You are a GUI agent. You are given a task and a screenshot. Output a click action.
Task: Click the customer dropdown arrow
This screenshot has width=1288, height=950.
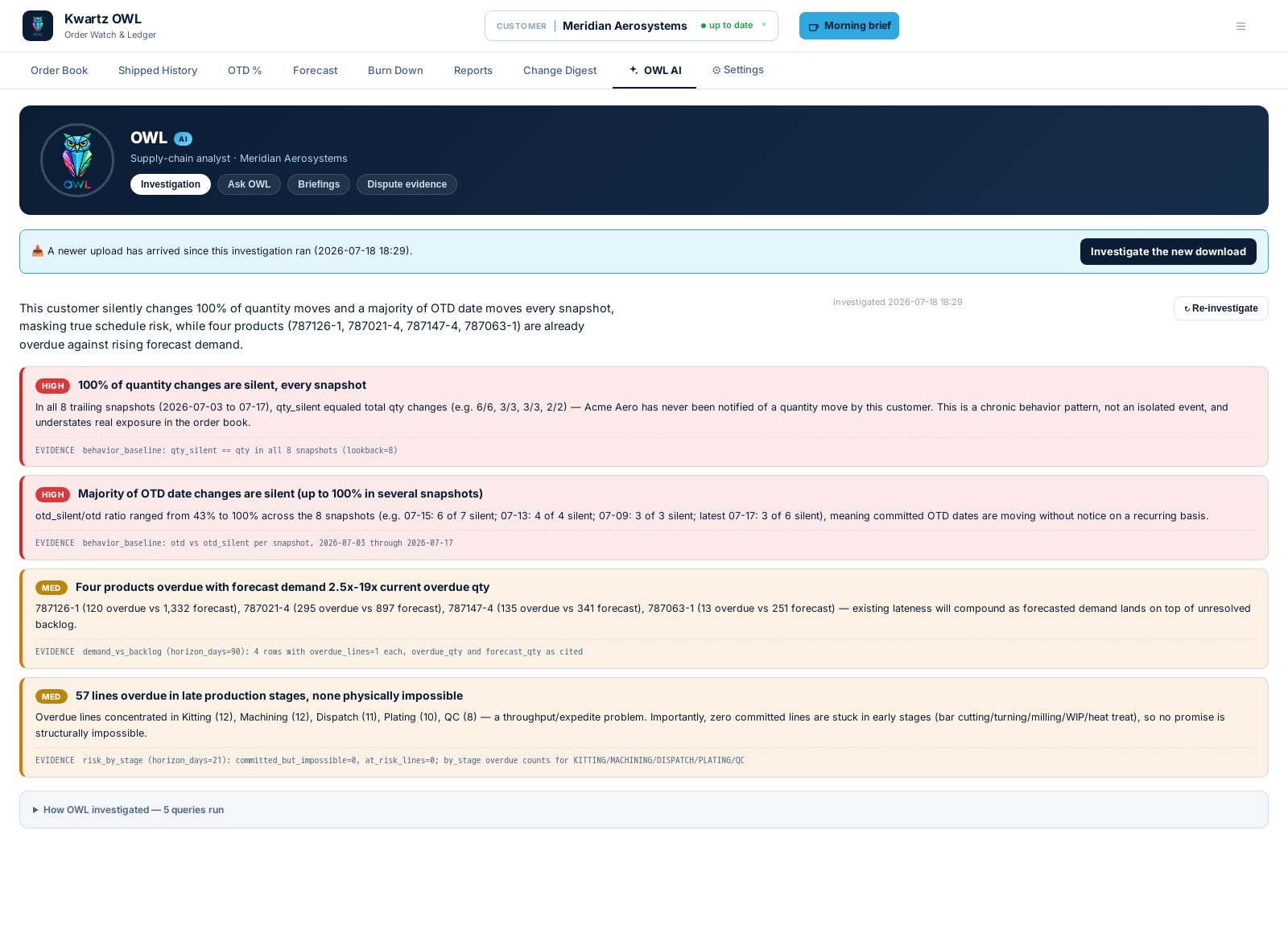pyautogui.click(x=764, y=25)
